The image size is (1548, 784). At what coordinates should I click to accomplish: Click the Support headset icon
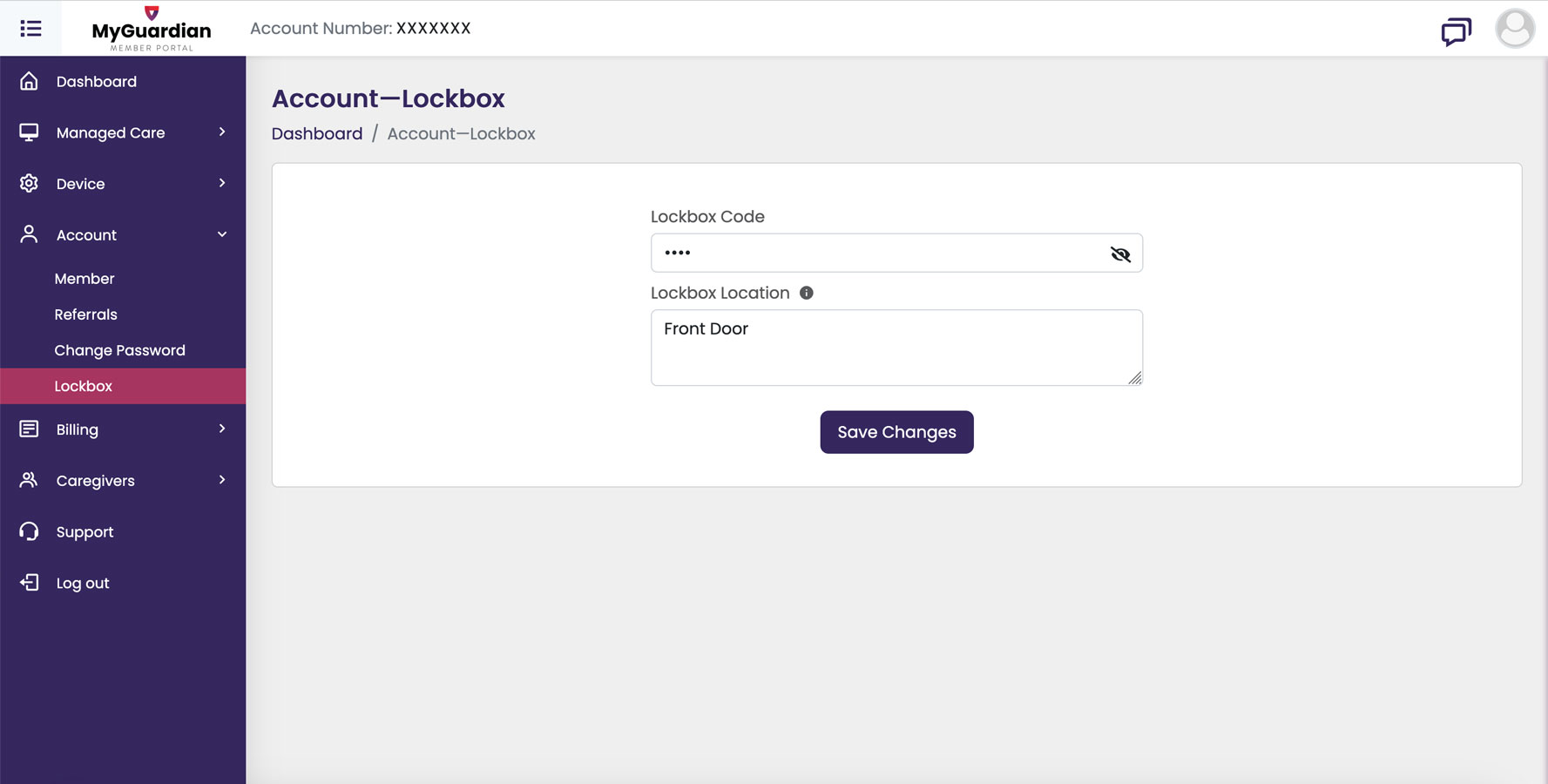click(29, 531)
